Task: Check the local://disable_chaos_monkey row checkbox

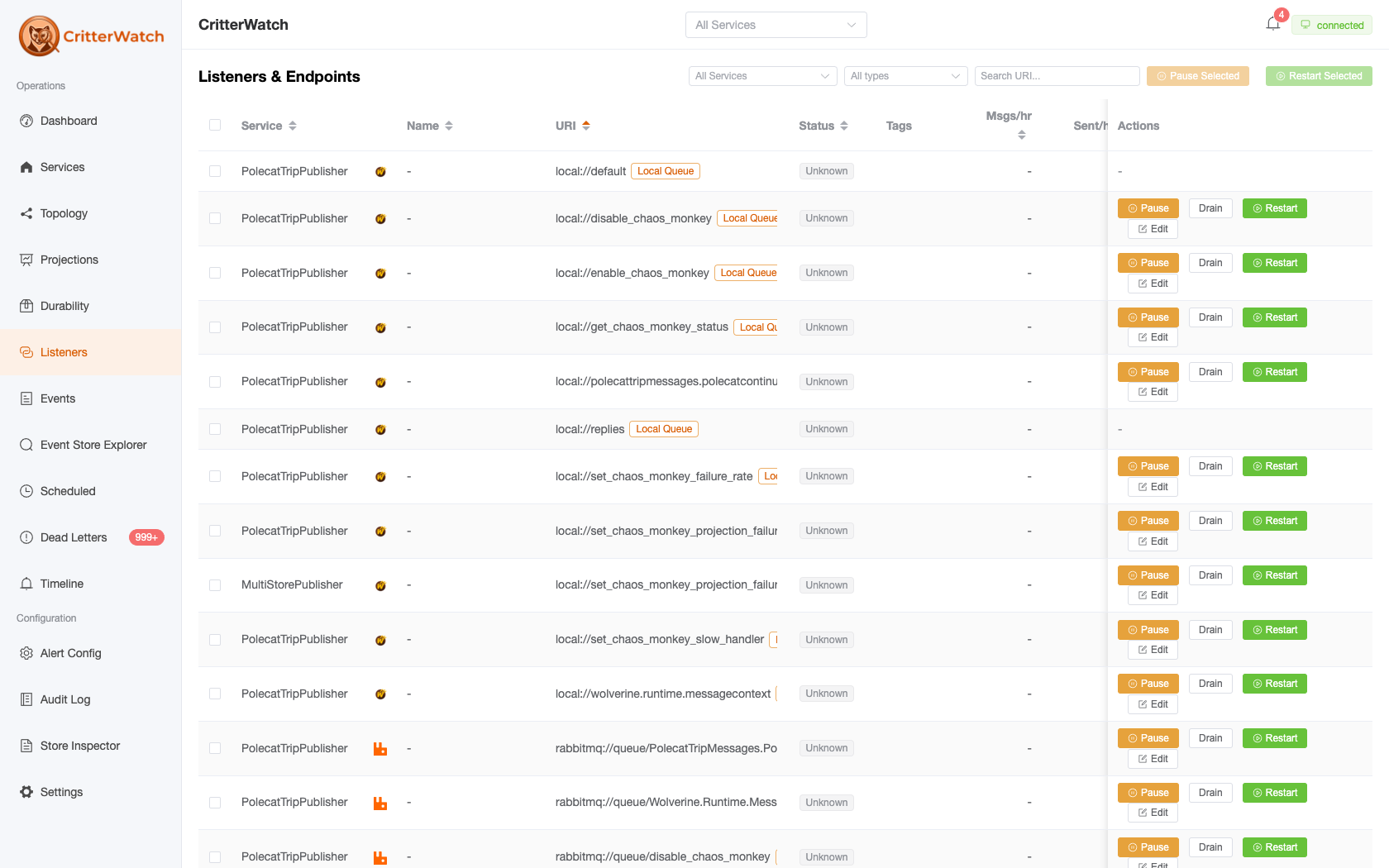Action: pos(215,218)
